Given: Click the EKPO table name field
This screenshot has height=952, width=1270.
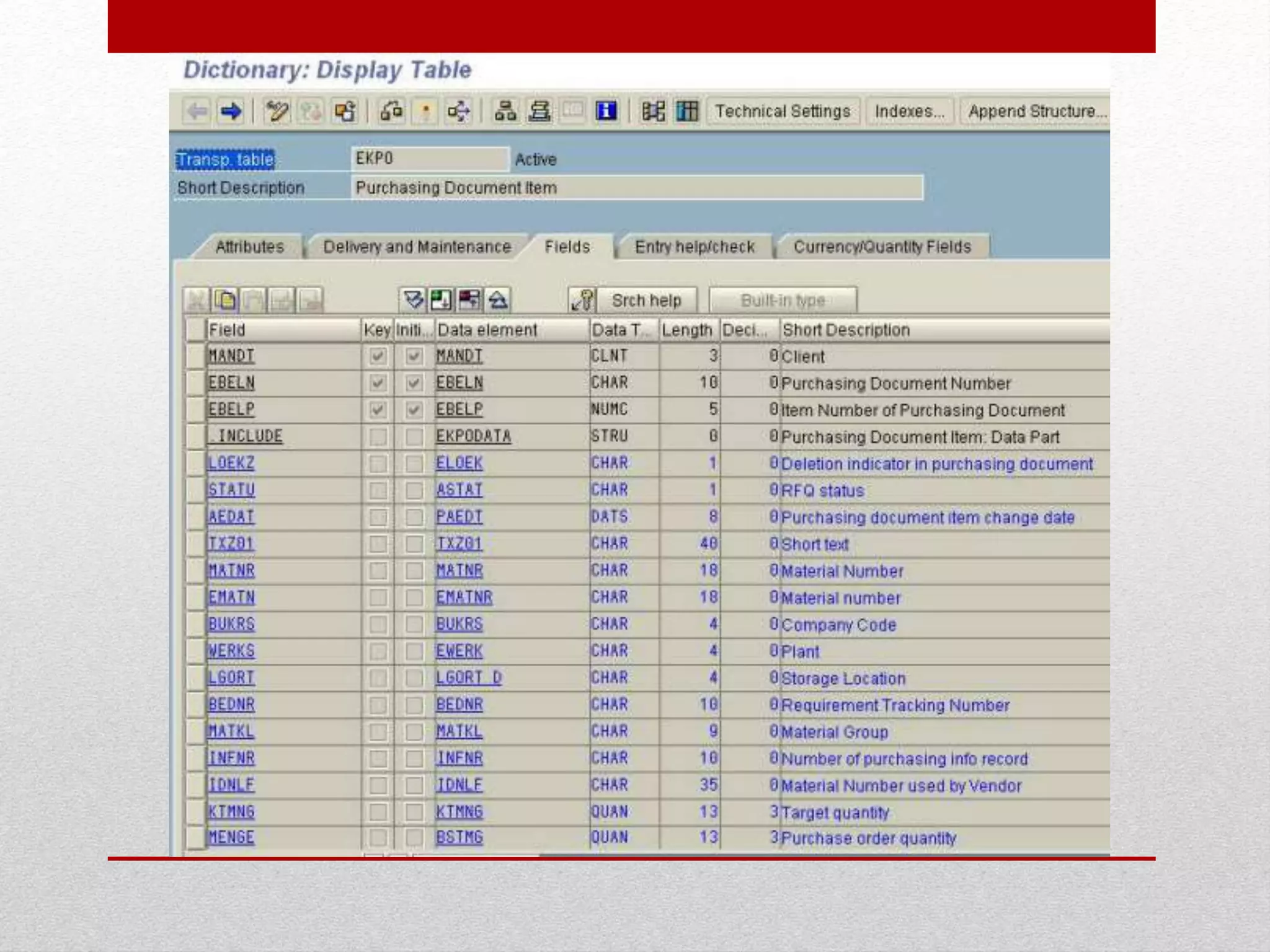Looking at the screenshot, I should pos(429,159).
